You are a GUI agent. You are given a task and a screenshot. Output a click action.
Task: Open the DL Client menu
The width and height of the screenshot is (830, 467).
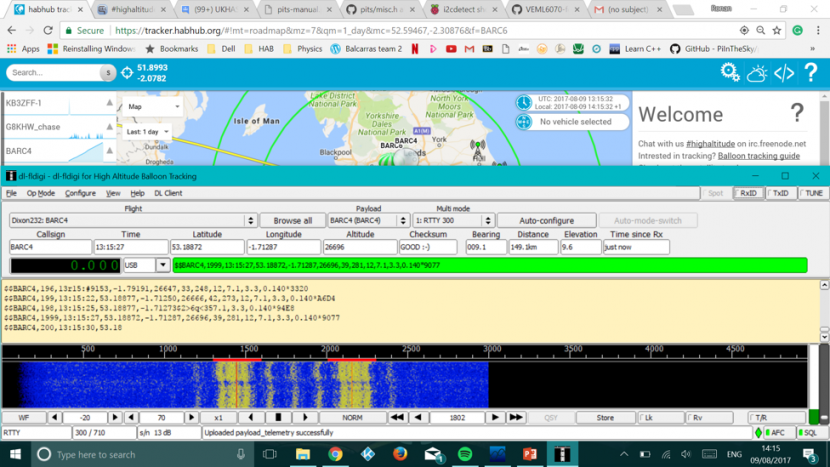(x=168, y=193)
